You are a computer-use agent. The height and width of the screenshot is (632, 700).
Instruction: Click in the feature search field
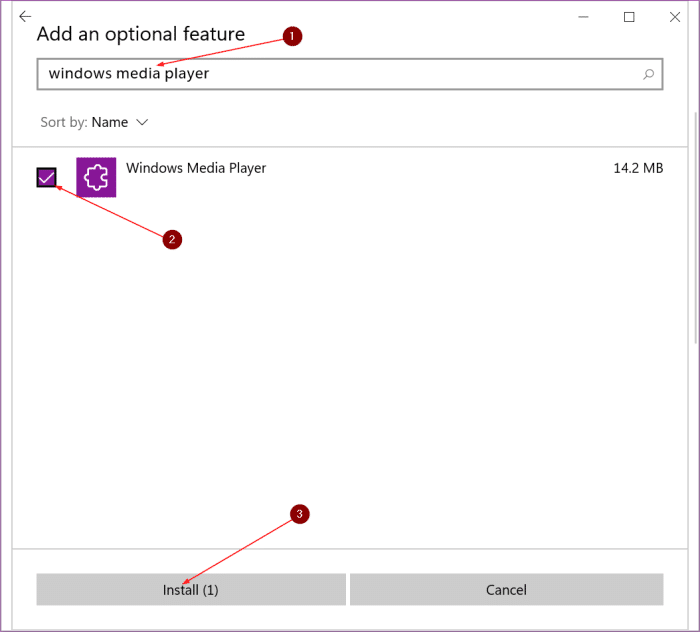tap(350, 74)
